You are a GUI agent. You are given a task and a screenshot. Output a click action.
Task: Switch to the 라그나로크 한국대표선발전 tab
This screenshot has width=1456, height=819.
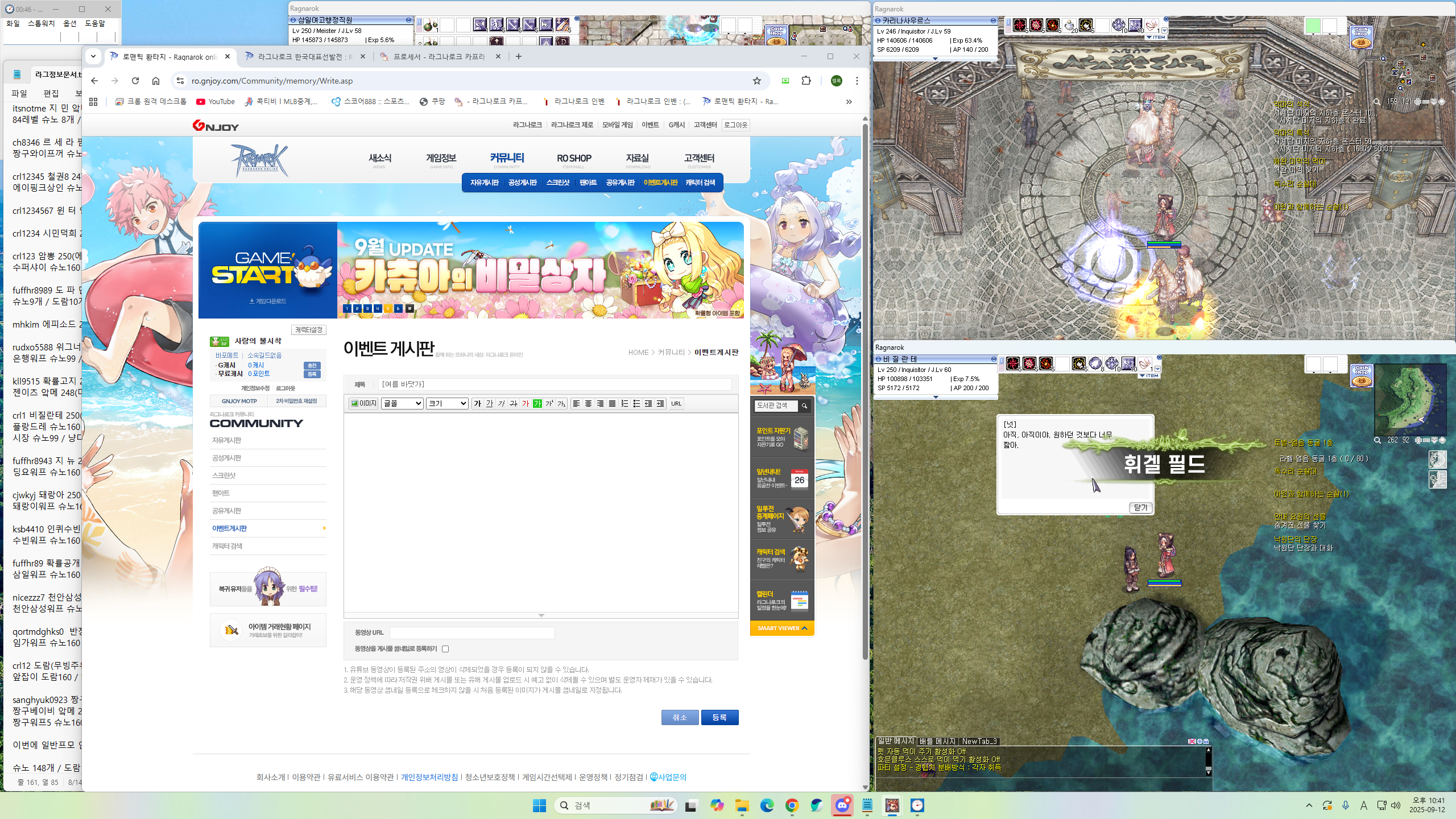point(306,57)
